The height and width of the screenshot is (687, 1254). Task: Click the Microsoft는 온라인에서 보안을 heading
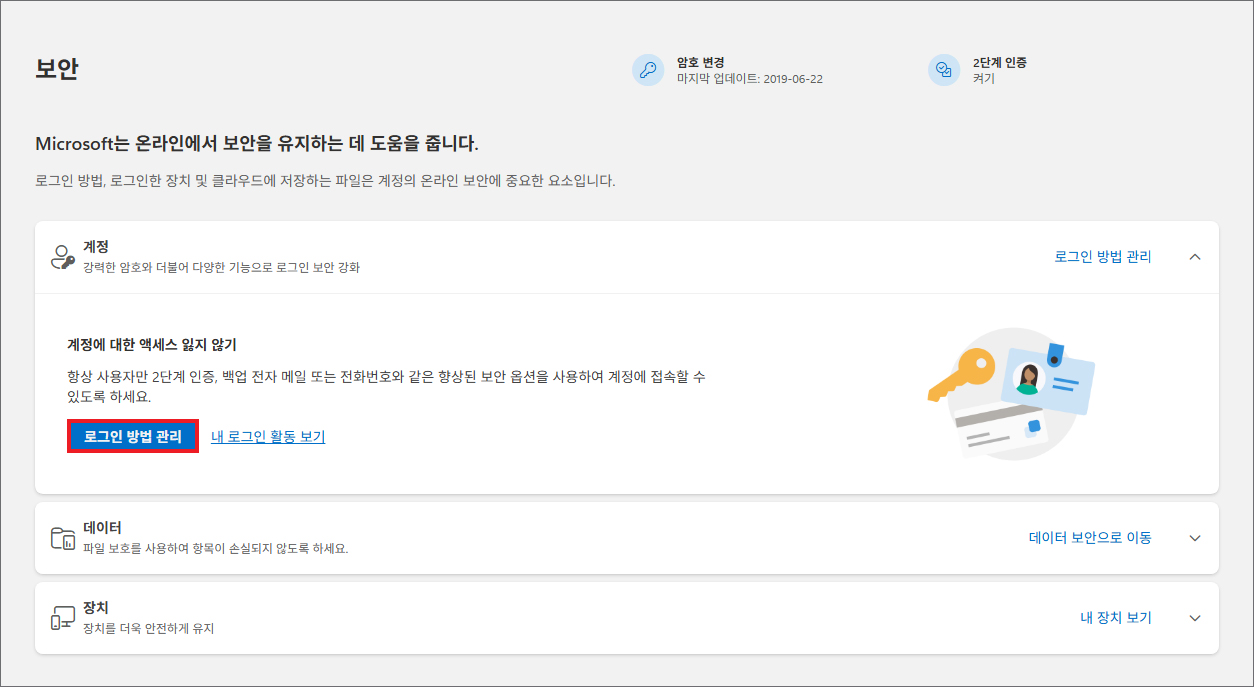(257, 143)
